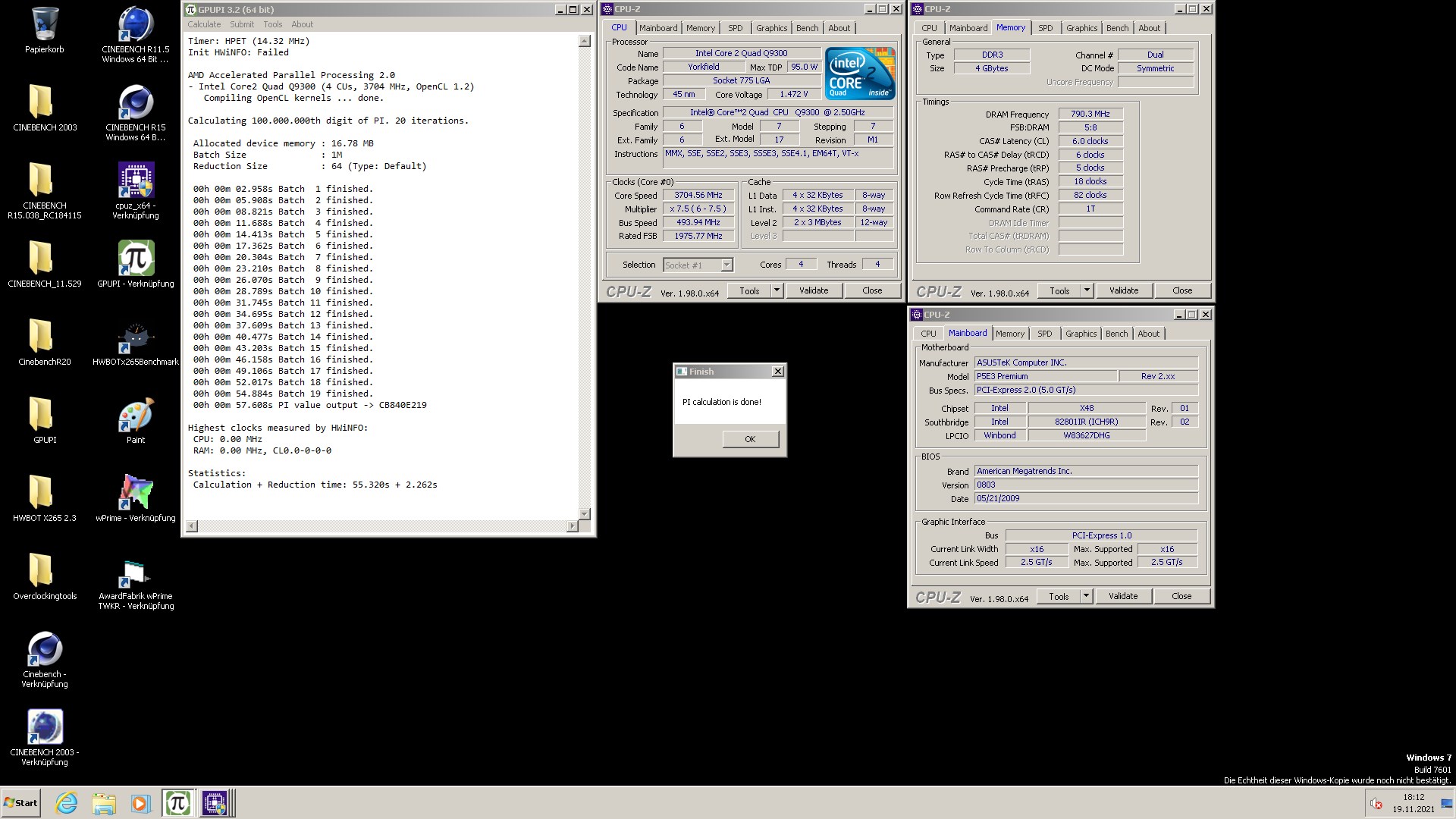Launch GPUPI Verknüpfung desktop shortcut

pyautogui.click(x=136, y=264)
